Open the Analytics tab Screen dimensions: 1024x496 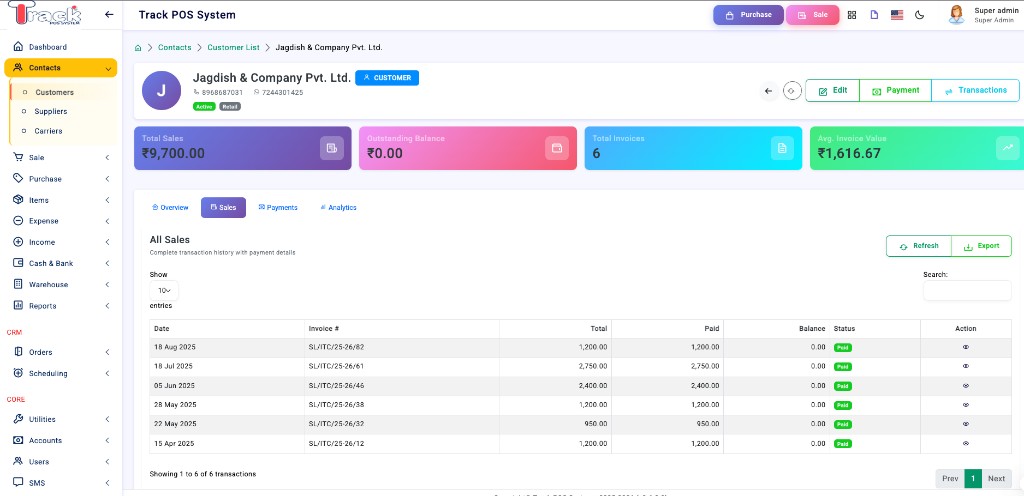click(338, 208)
